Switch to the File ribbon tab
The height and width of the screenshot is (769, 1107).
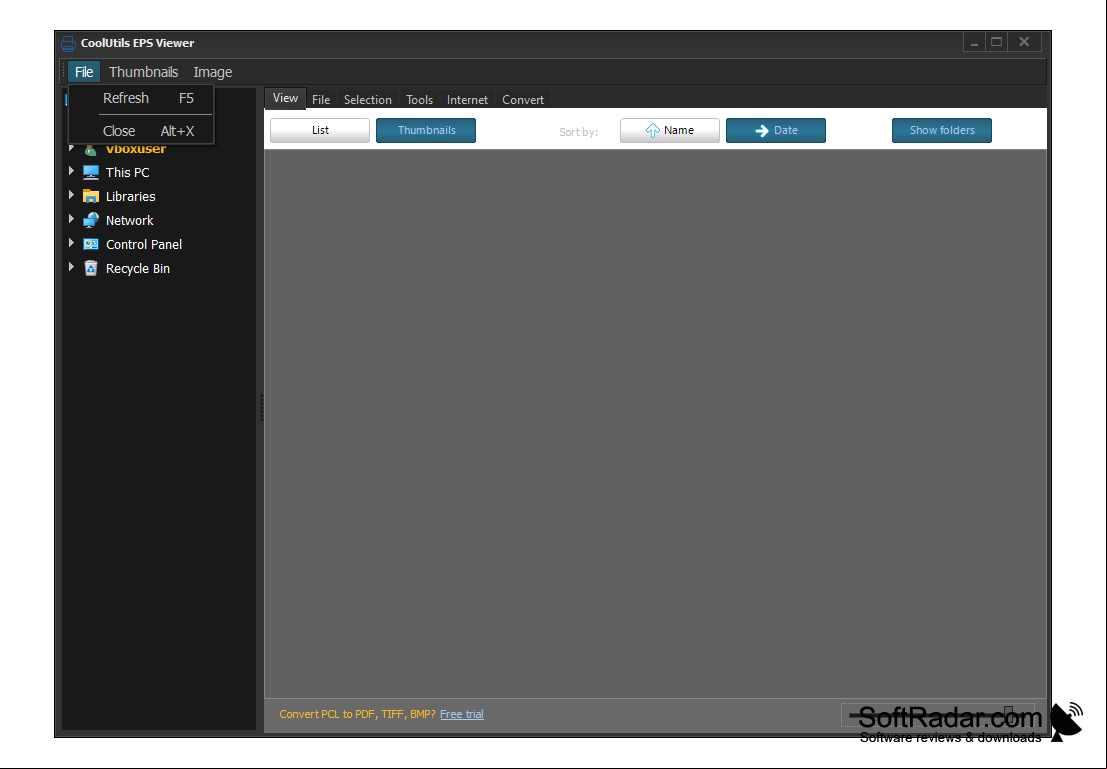tap(321, 100)
